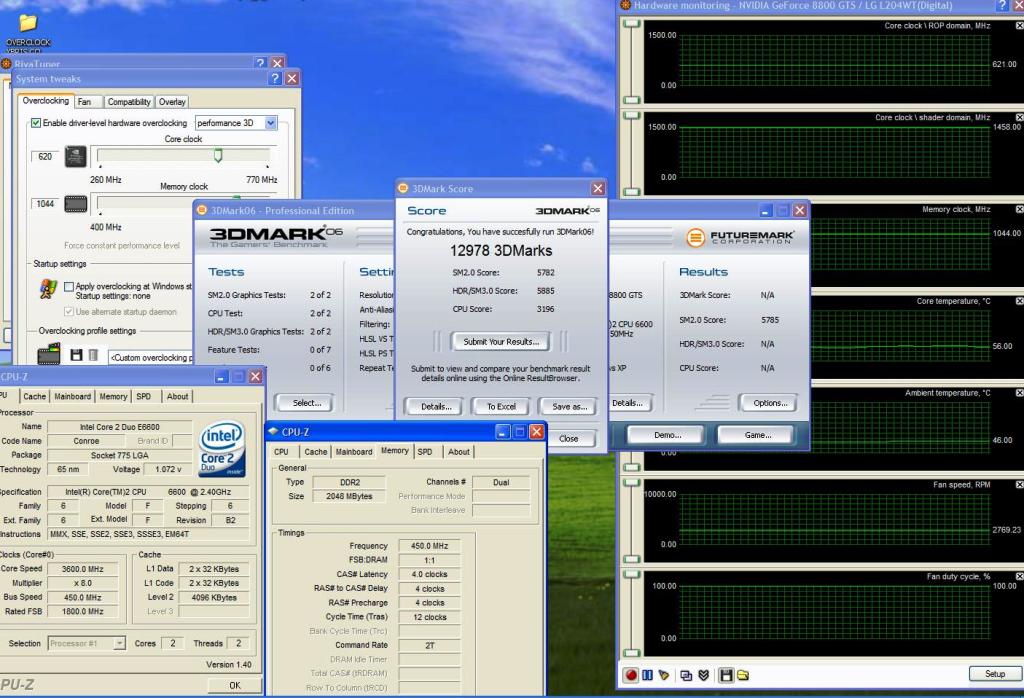Screen dimensions: 1024x698
Task: Save the overclocking profile with floppy icon
Action: coord(76,355)
